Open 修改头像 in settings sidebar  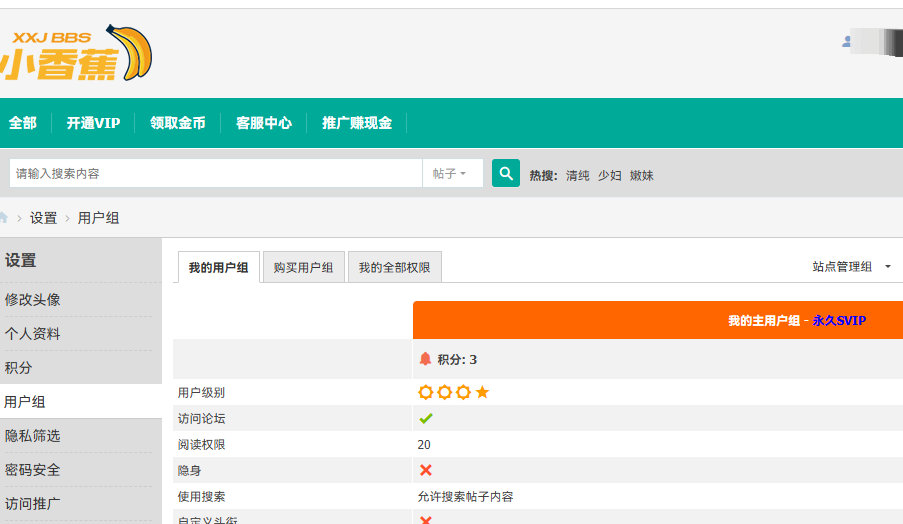tap(33, 299)
